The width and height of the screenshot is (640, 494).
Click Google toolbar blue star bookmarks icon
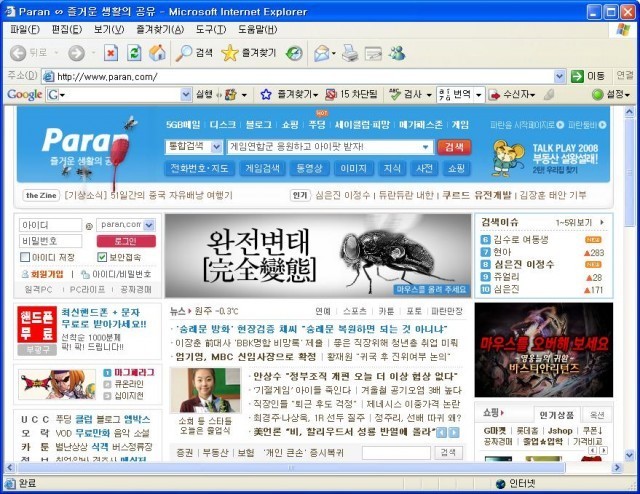(266, 95)
